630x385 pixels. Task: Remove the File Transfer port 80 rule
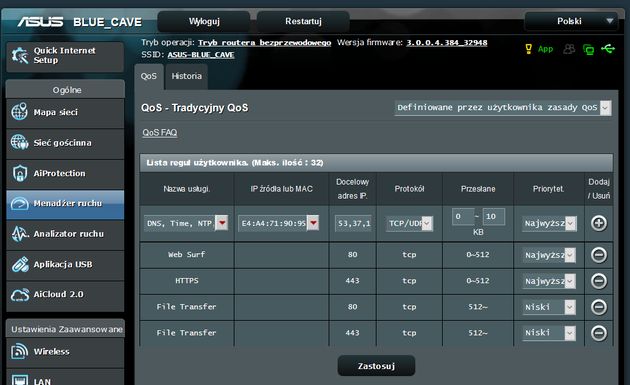click(x=599, y=307)
